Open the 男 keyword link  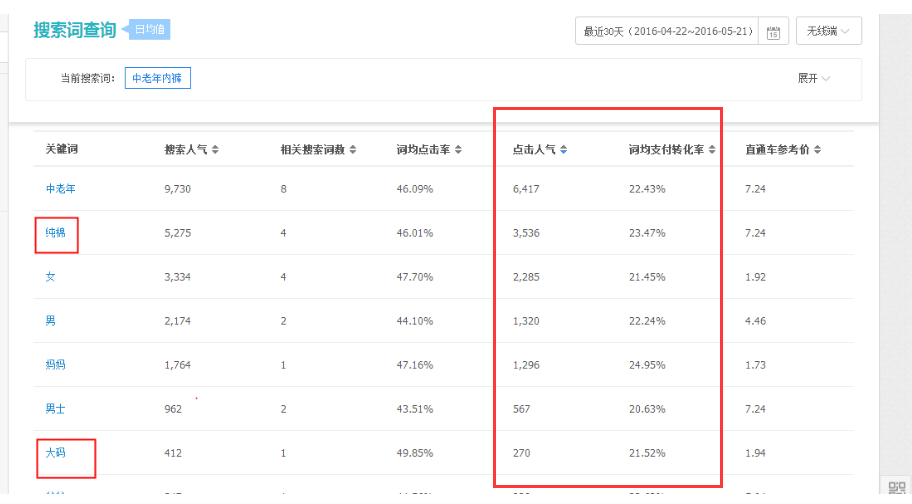pyautogui.click(x=51, y=320)
